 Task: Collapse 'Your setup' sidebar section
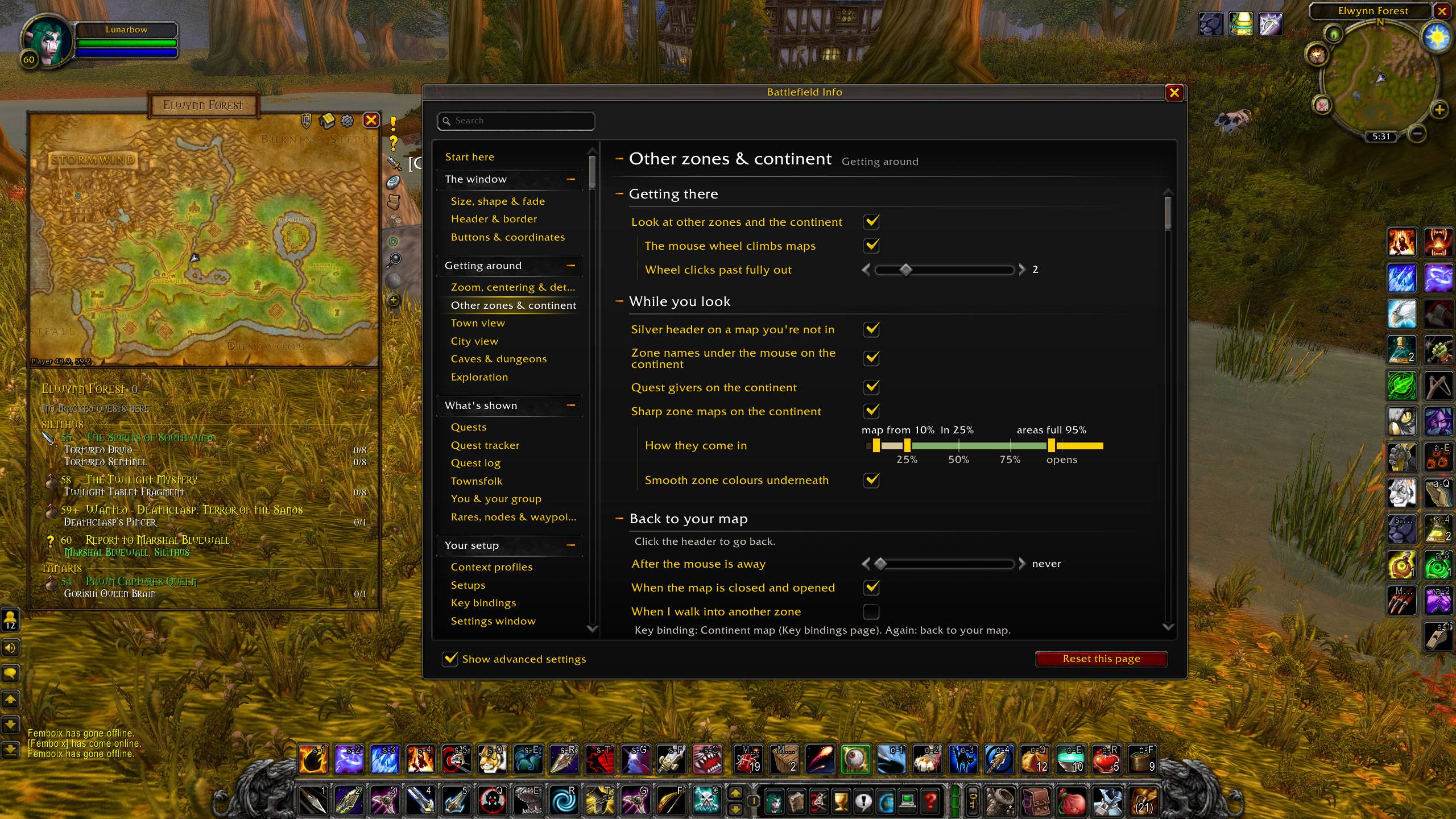click(x=570, y=545)
